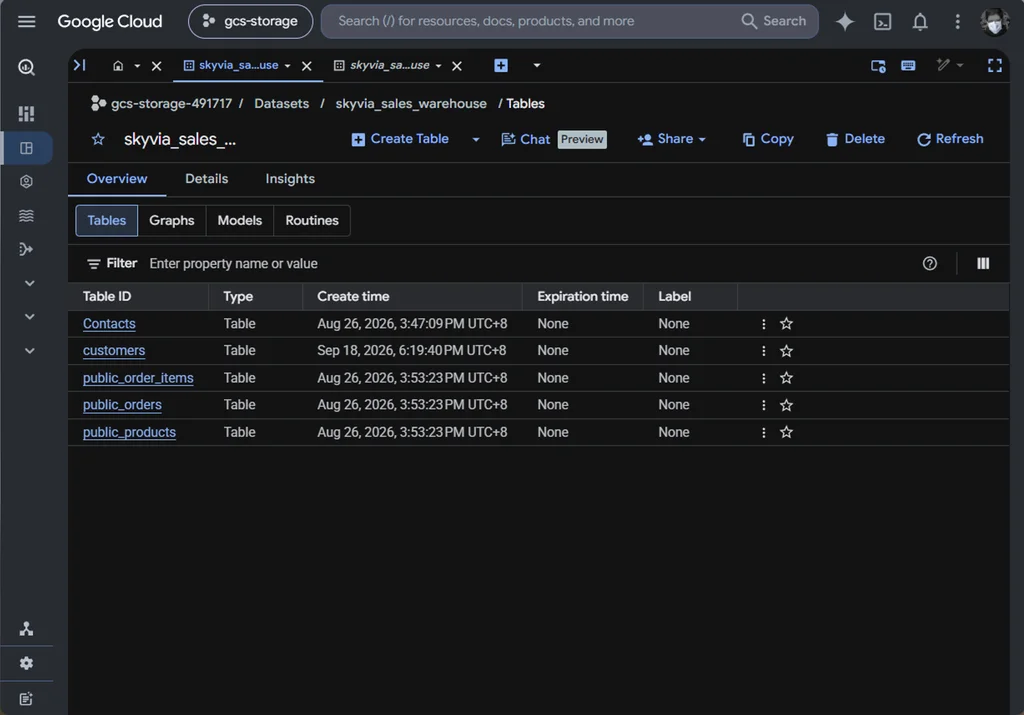Star the public_products table
The width and height of the screenshot is (1024, 715).
point(786,432)
